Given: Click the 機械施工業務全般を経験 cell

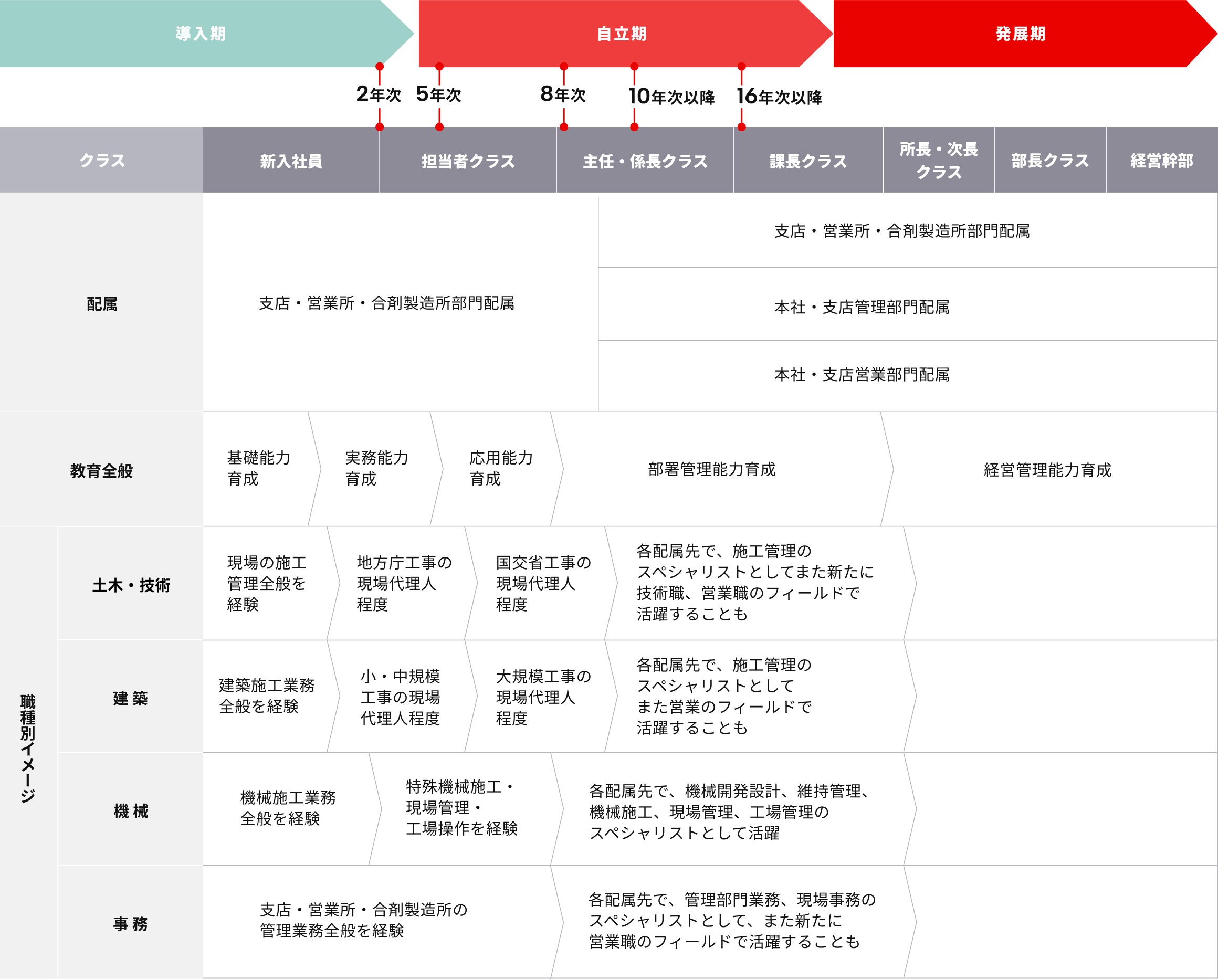Looking at the screenshot, I should pos(287,808).
